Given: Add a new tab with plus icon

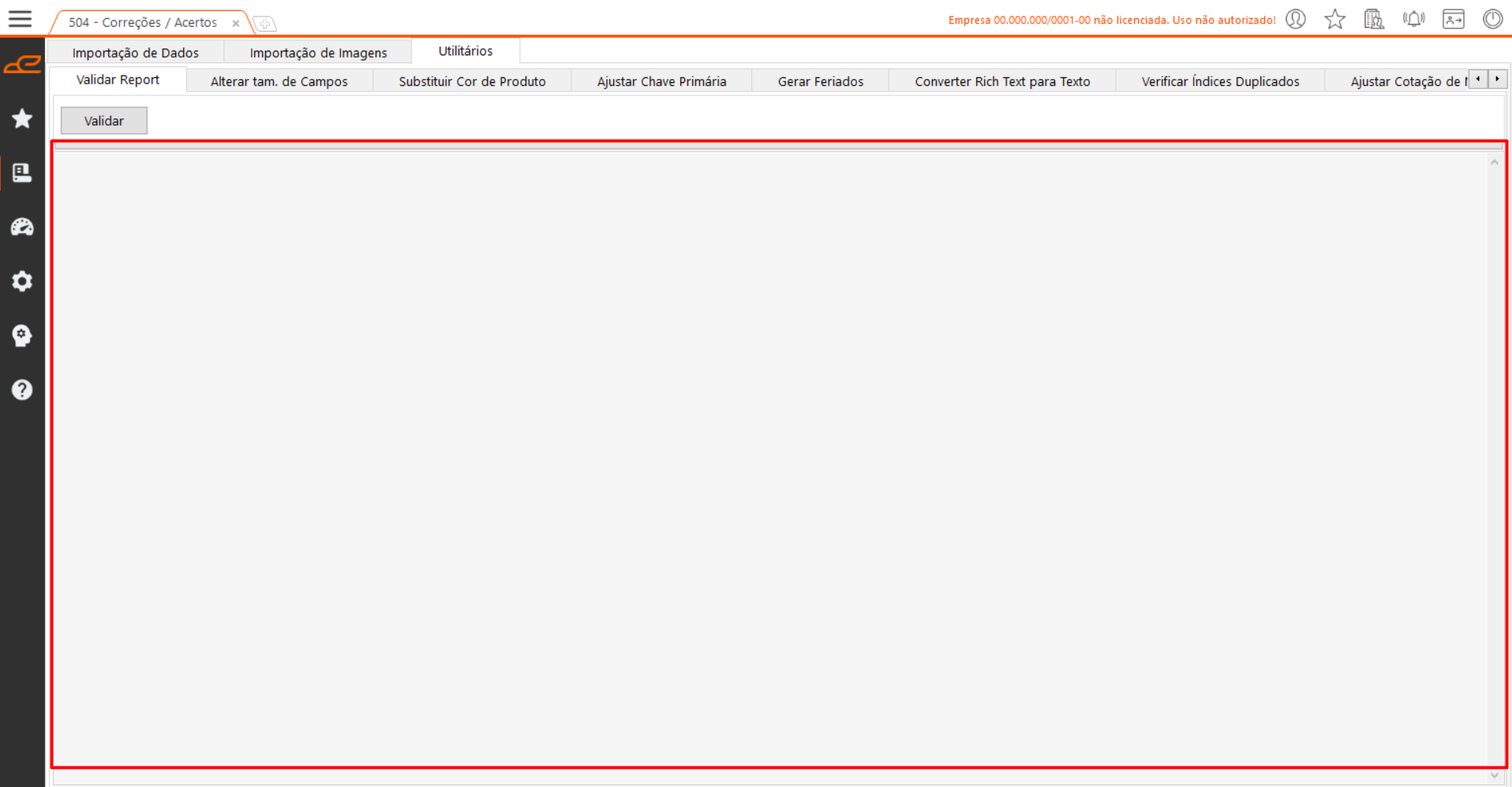Looking at the screenshot, I should [x=265, y=24].
